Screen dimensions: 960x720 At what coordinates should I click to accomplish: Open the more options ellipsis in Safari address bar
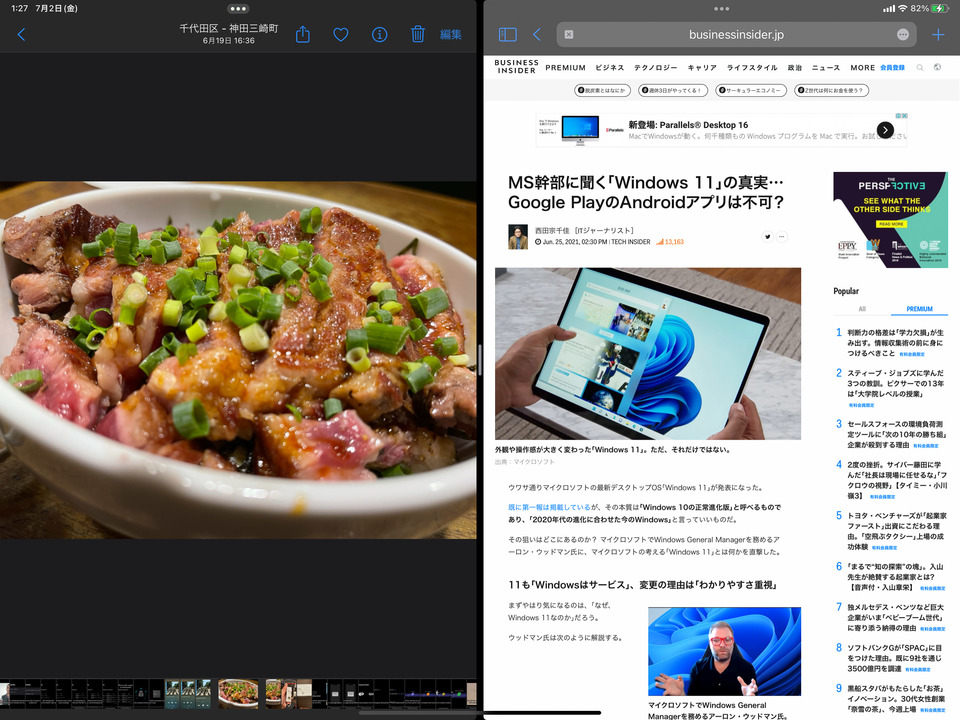tap(903, 34)
